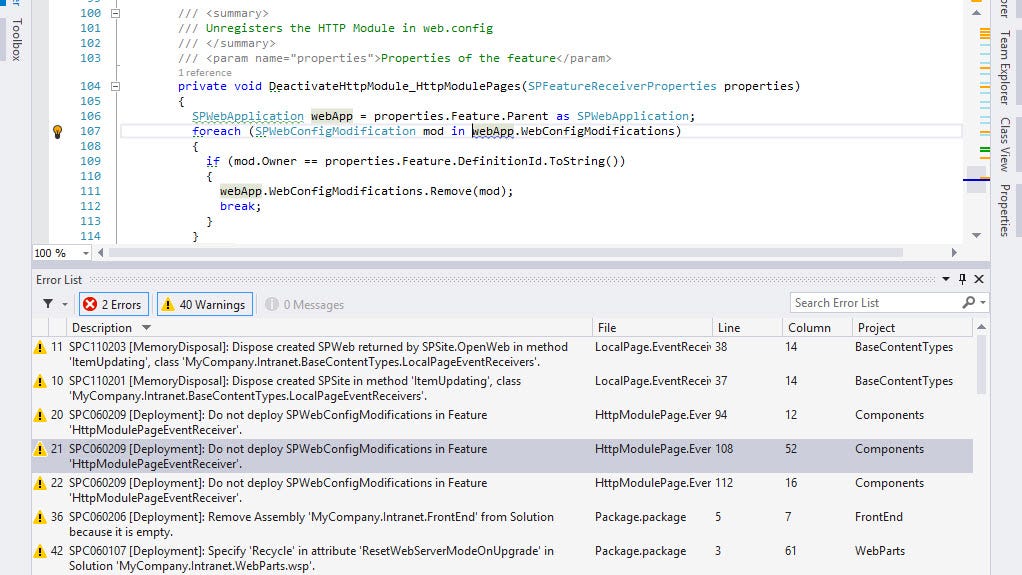Close the Error List panel

tap(979, 279)
